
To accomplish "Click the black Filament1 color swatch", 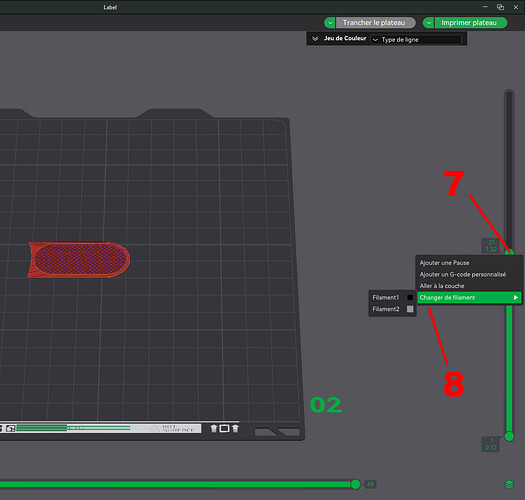I will [410, 297].
